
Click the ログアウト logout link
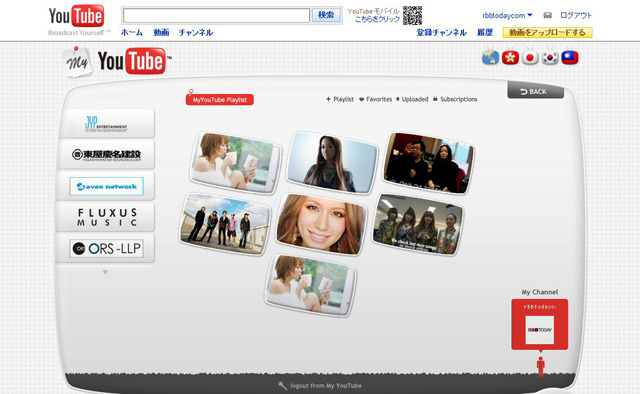coord(576,16)
